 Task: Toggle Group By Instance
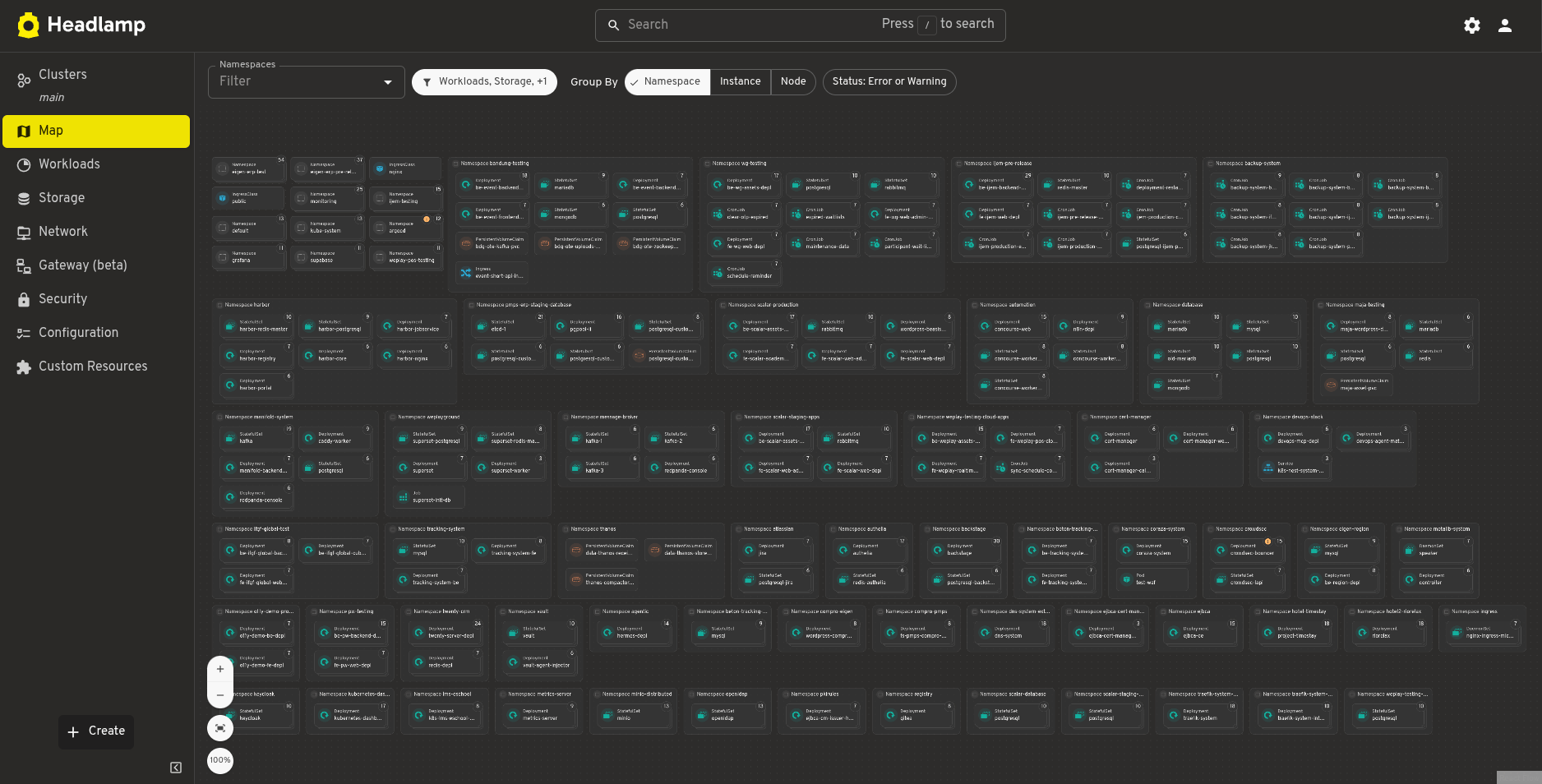tap(741, 82)
